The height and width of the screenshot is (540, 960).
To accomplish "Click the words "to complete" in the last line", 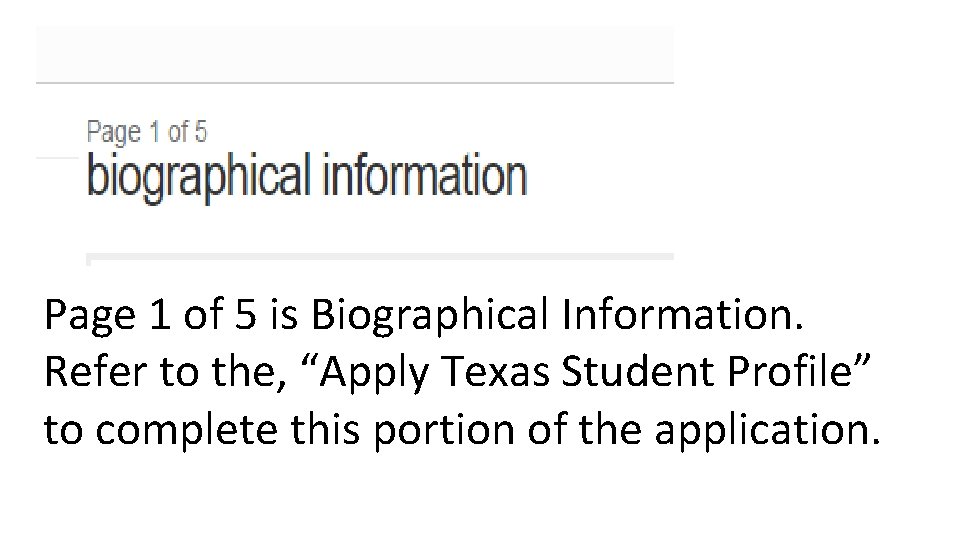I will click(150, 430).
